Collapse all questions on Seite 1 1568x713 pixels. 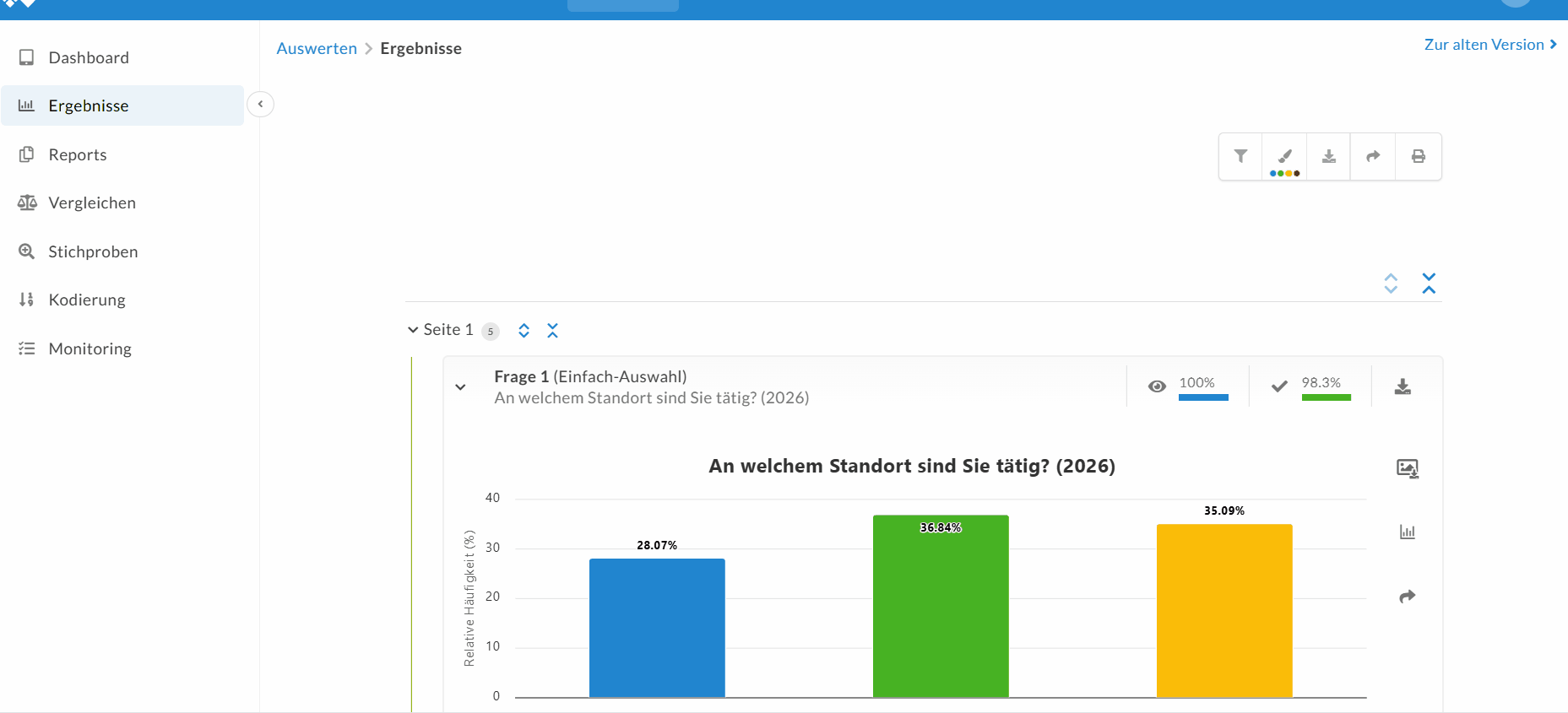(552, 330)
